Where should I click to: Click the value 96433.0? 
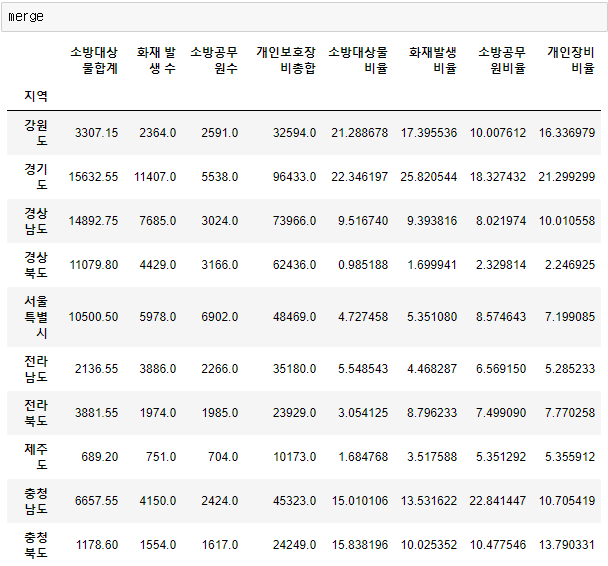tap(294, 177)
